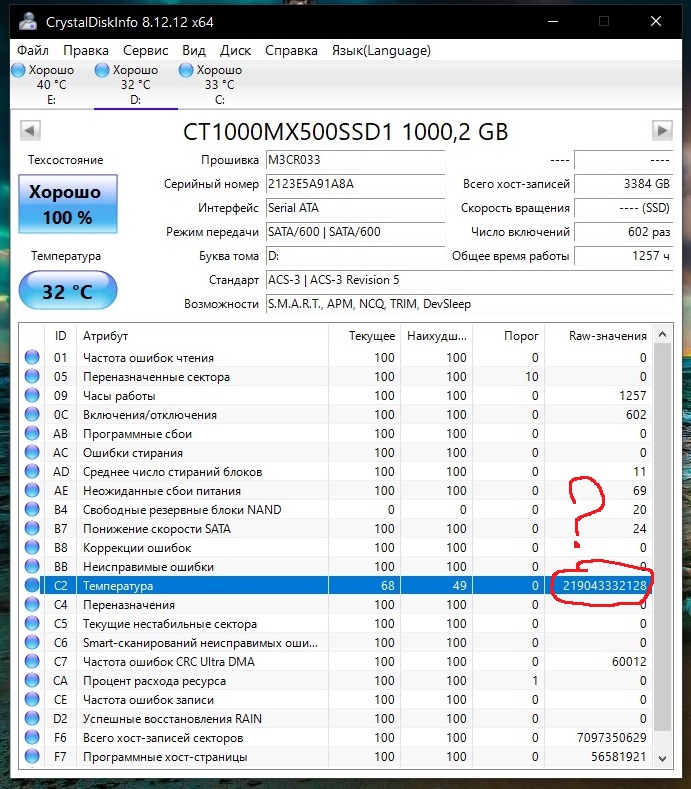Open the Файл menu
The height and width of the screenshot is (789, 691).
33,50
